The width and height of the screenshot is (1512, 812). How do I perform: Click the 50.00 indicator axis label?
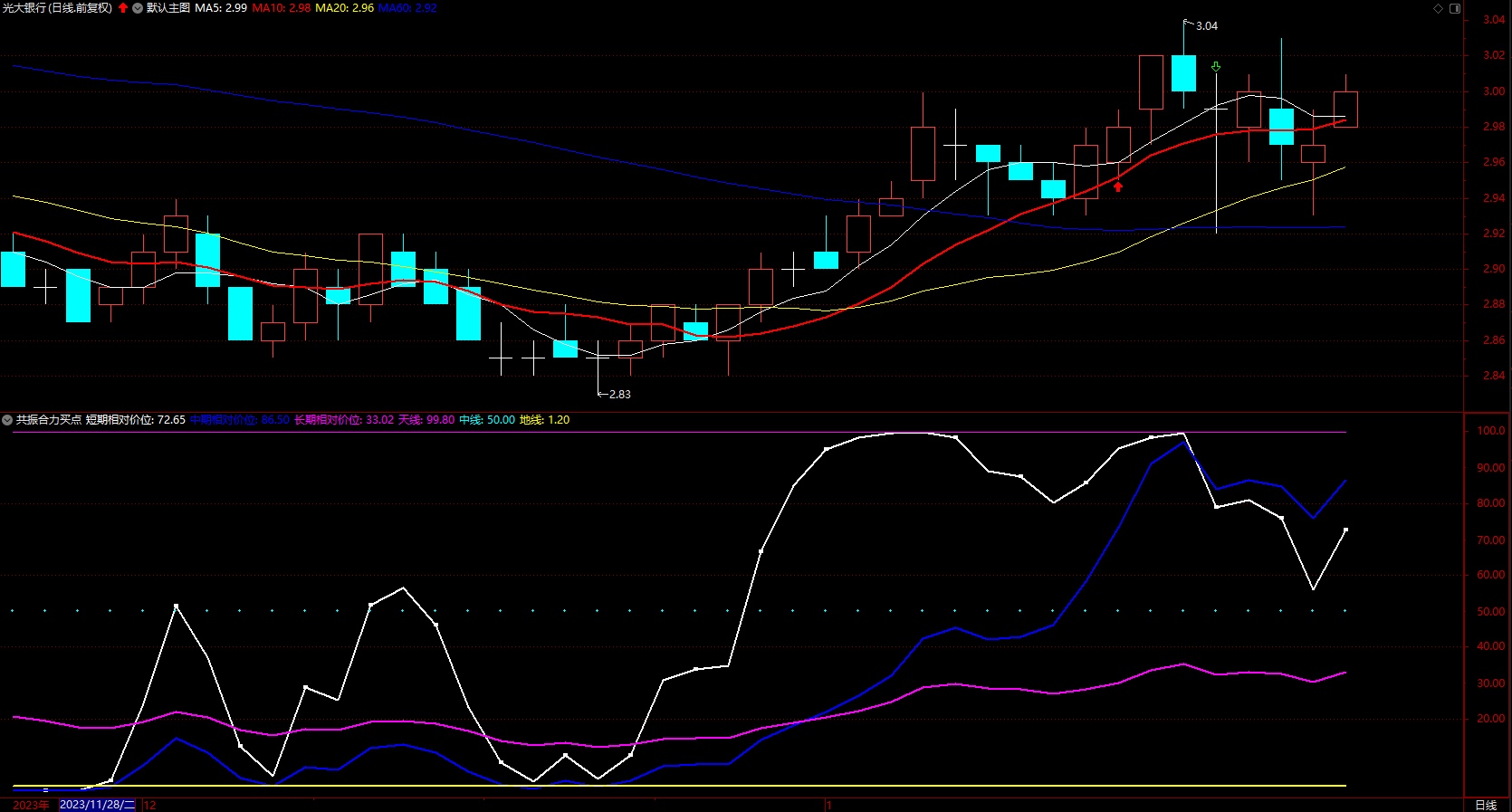[x=1491, y=612]
